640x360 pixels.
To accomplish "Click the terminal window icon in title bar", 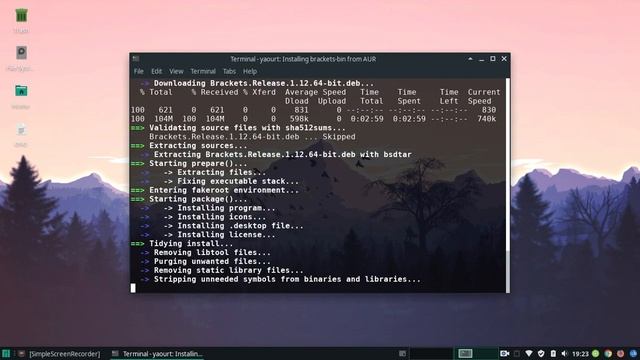I will [x=136, y=59].
